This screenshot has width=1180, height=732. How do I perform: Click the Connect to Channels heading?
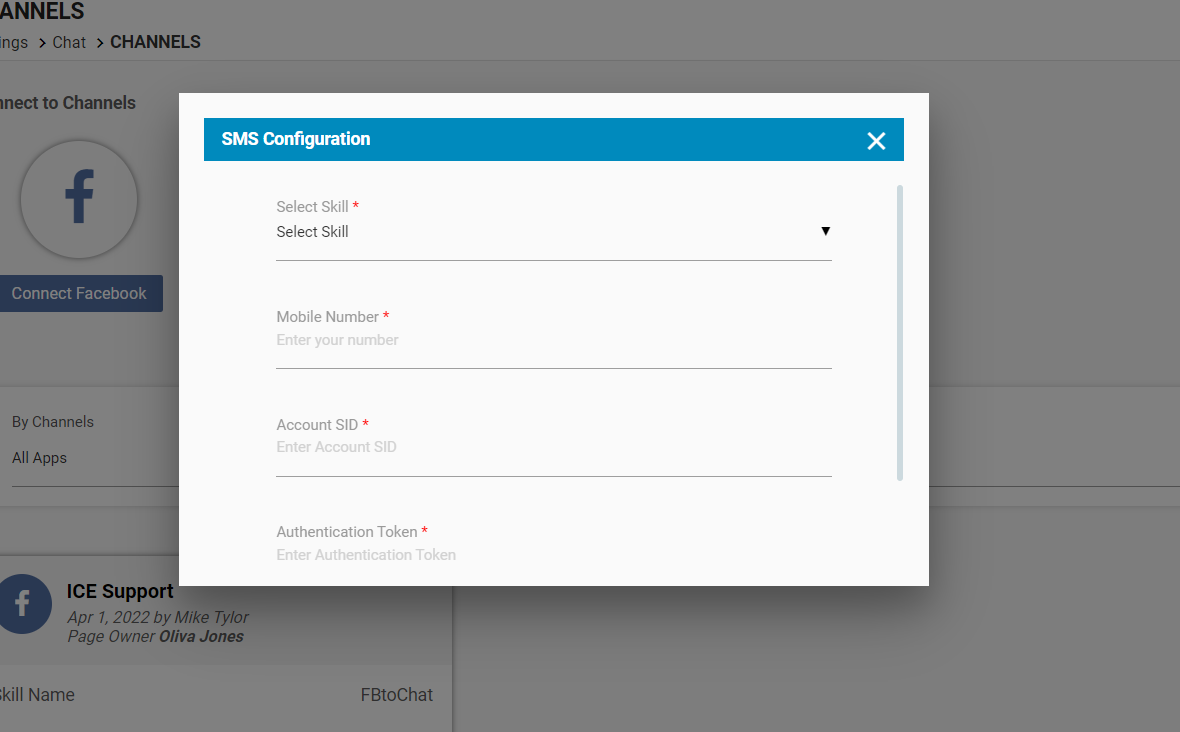[66, 103]
